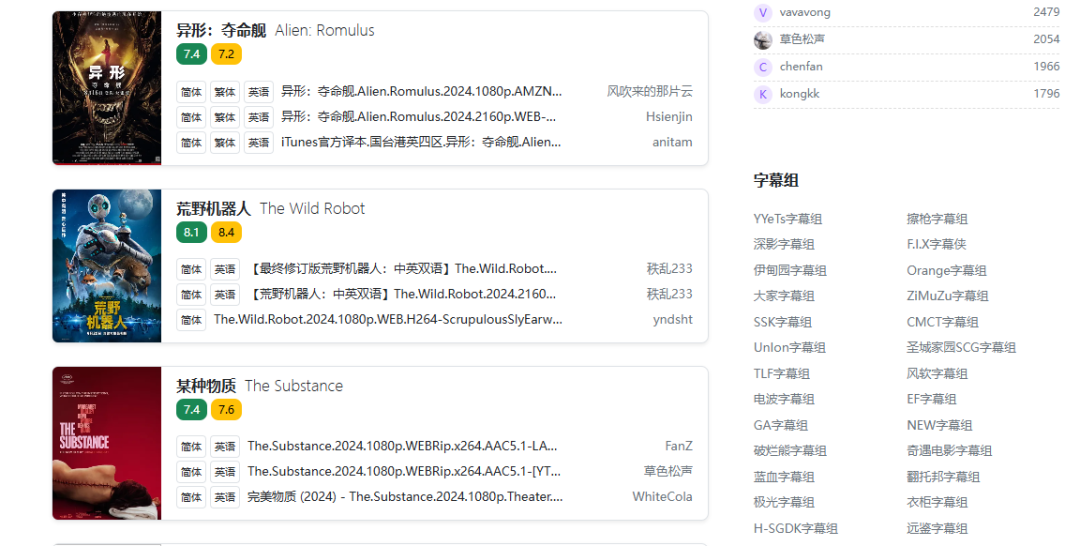
Task: Click 简体 tag on yndsht row
Action: (x=191, y=320)
